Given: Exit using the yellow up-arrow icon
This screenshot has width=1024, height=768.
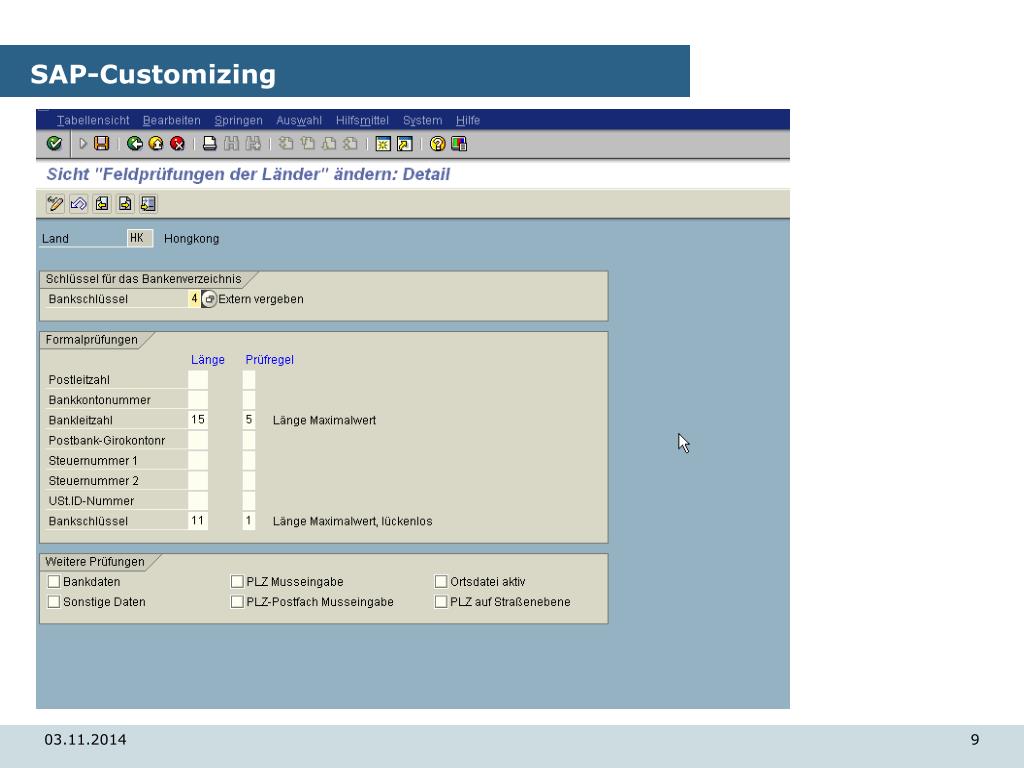Looking at the screenshot, I should pos(156,144).
